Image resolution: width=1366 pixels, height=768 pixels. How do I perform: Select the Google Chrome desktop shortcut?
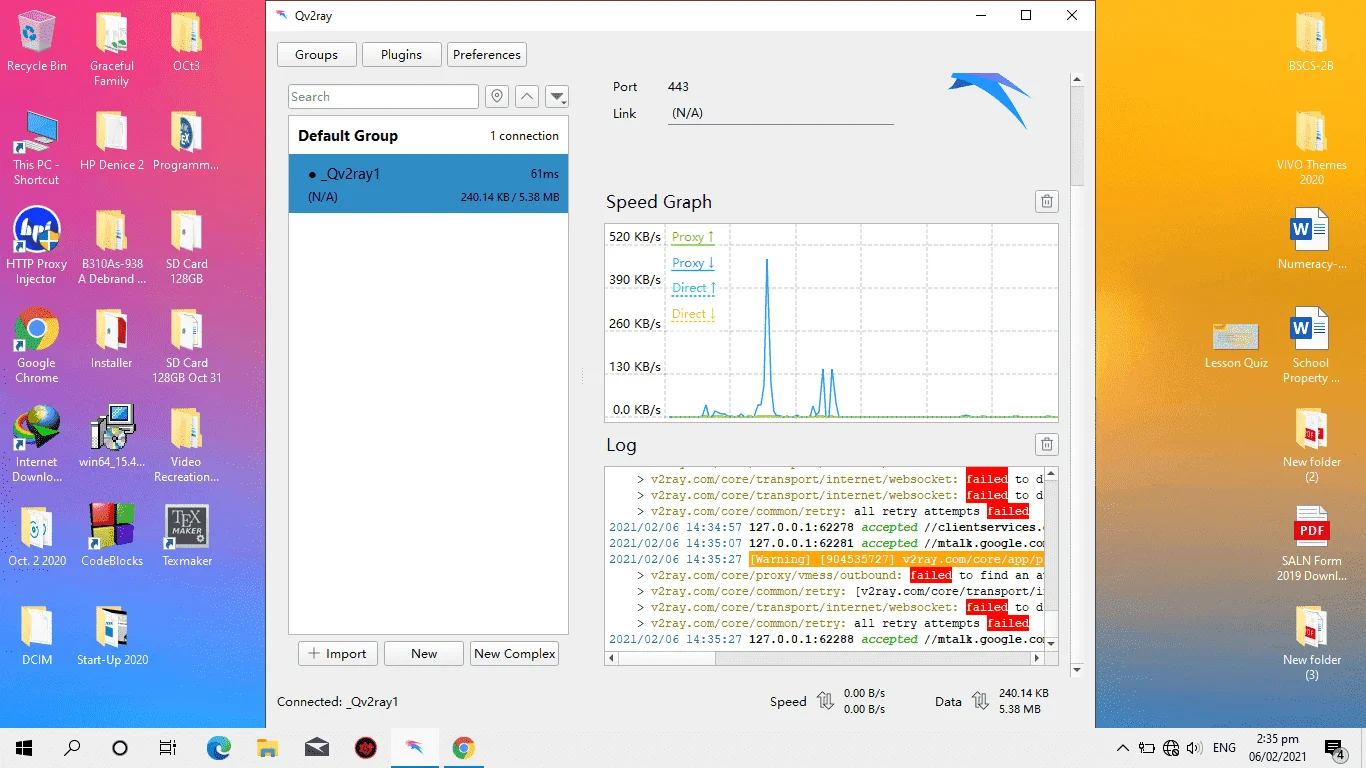tap(37, 345)
